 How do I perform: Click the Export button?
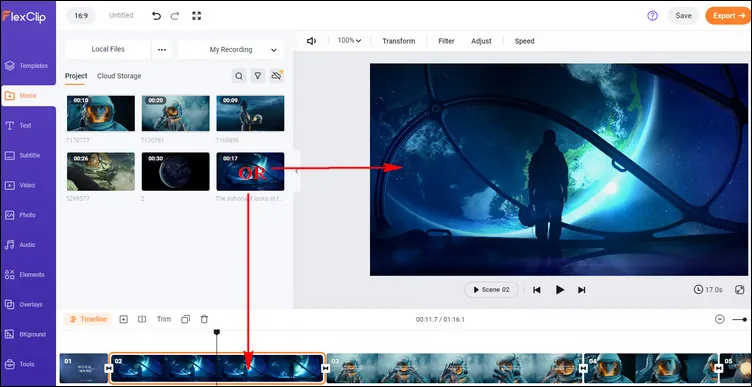[x=728, y=16]
